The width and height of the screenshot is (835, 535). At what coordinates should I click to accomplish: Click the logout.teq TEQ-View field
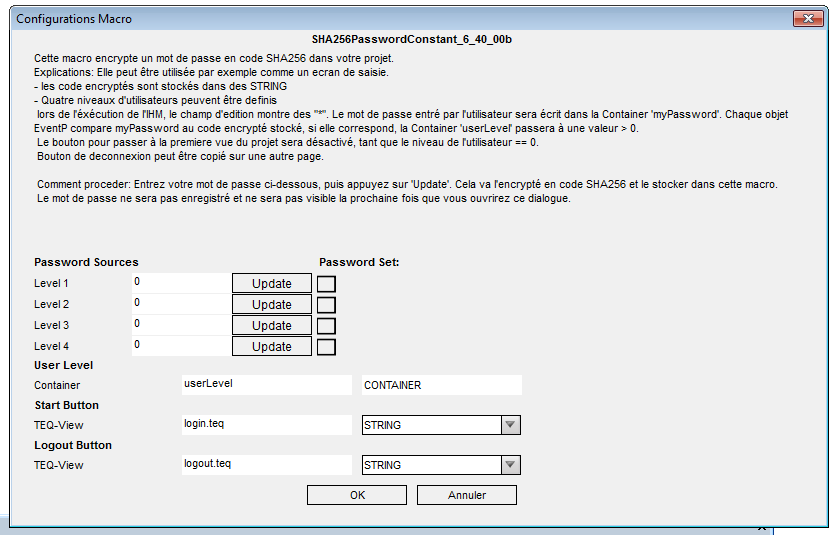266,464
